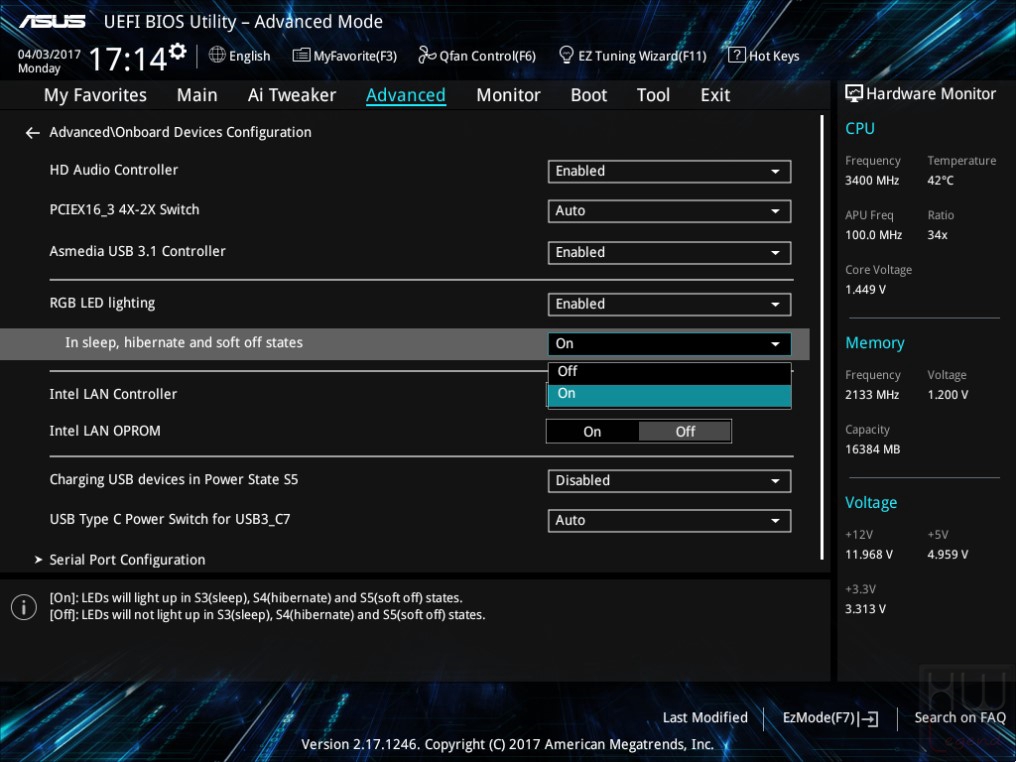Click the back arrow beside Onboard Devices Configuration
The image size is (1016, 762).
[x=32, y=133]
